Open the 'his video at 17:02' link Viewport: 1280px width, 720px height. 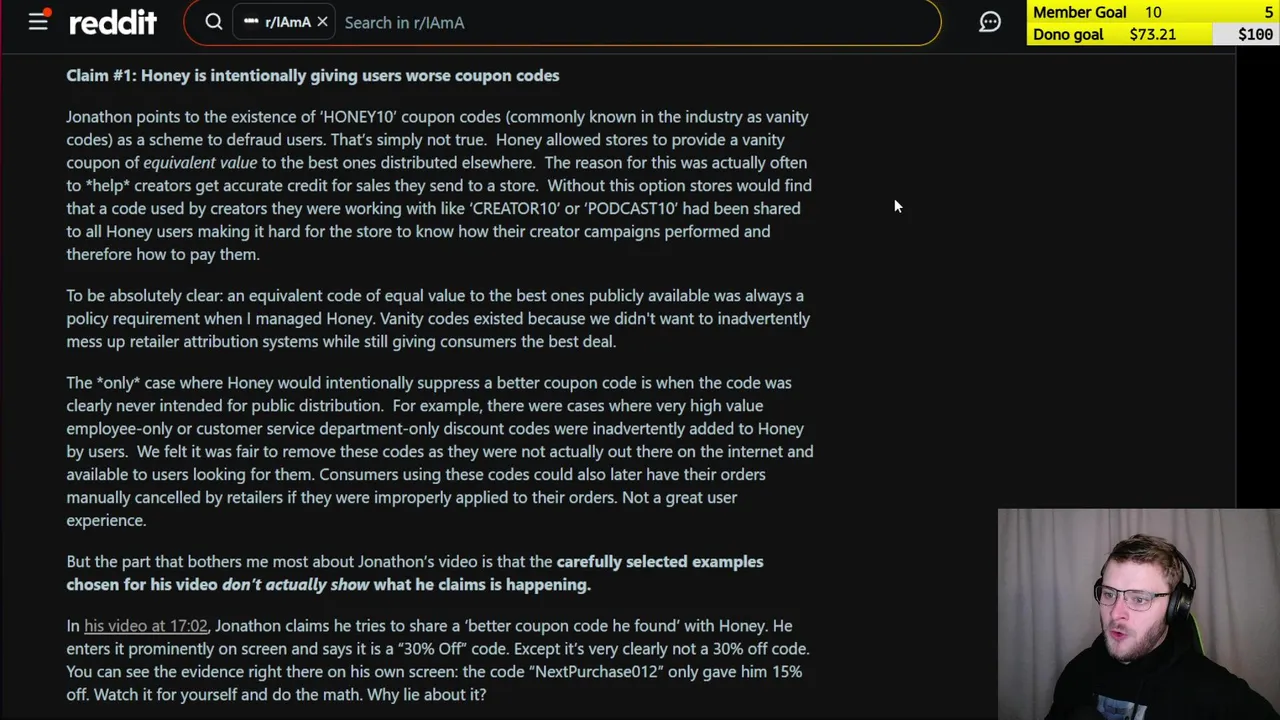pyautogui.click(x=146, y=626)
